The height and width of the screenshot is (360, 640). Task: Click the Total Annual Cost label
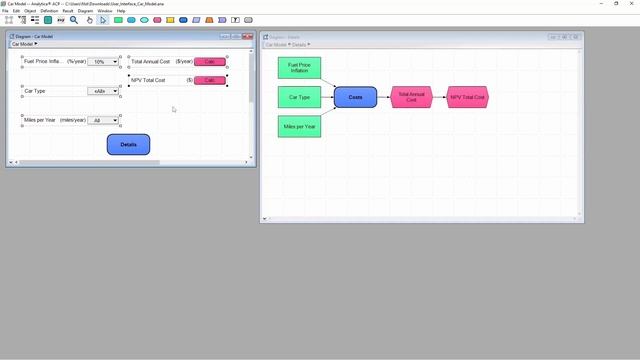tap(150, 62)
